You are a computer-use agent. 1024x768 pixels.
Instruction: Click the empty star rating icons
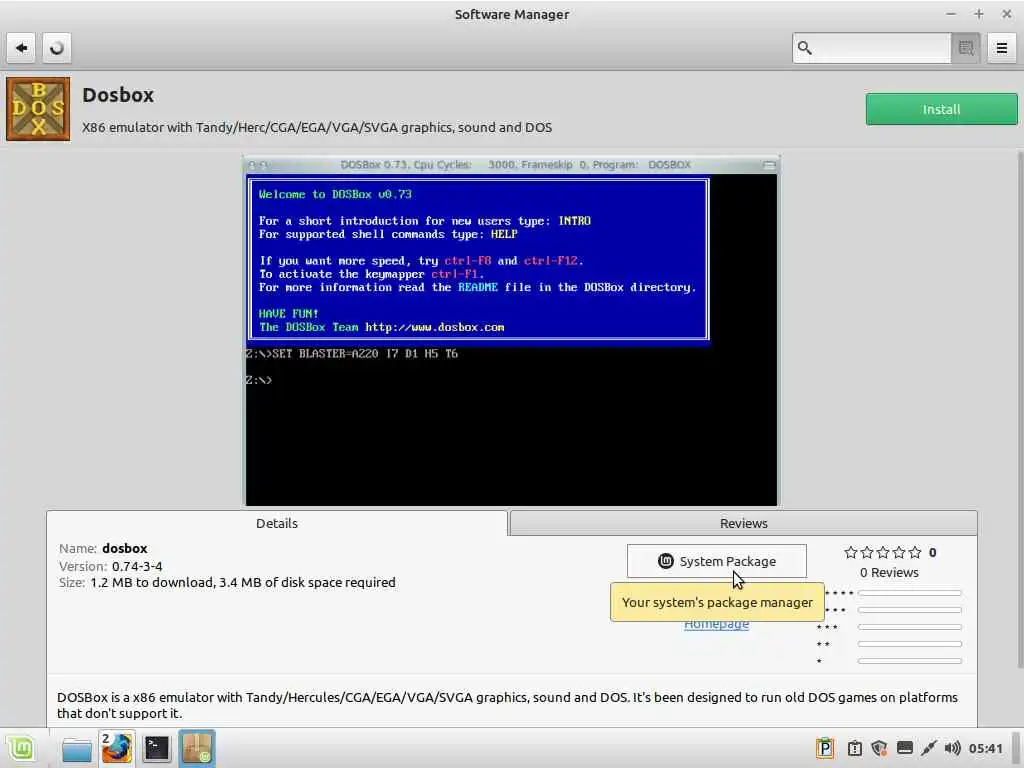coord(882,552)
